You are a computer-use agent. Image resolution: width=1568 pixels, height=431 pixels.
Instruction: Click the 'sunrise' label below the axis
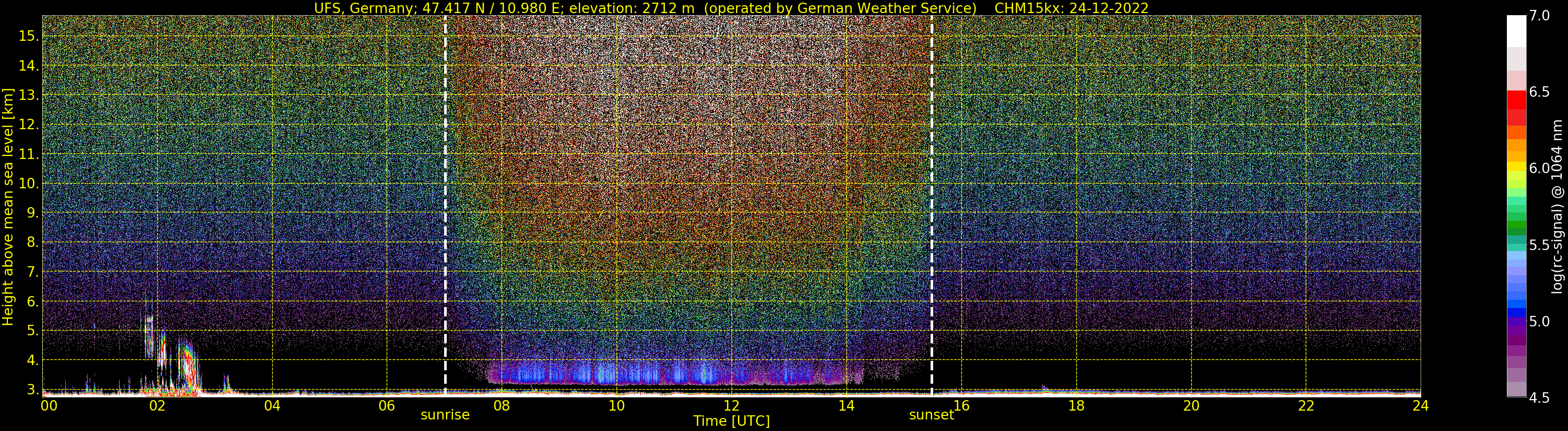tap(445, 415)
